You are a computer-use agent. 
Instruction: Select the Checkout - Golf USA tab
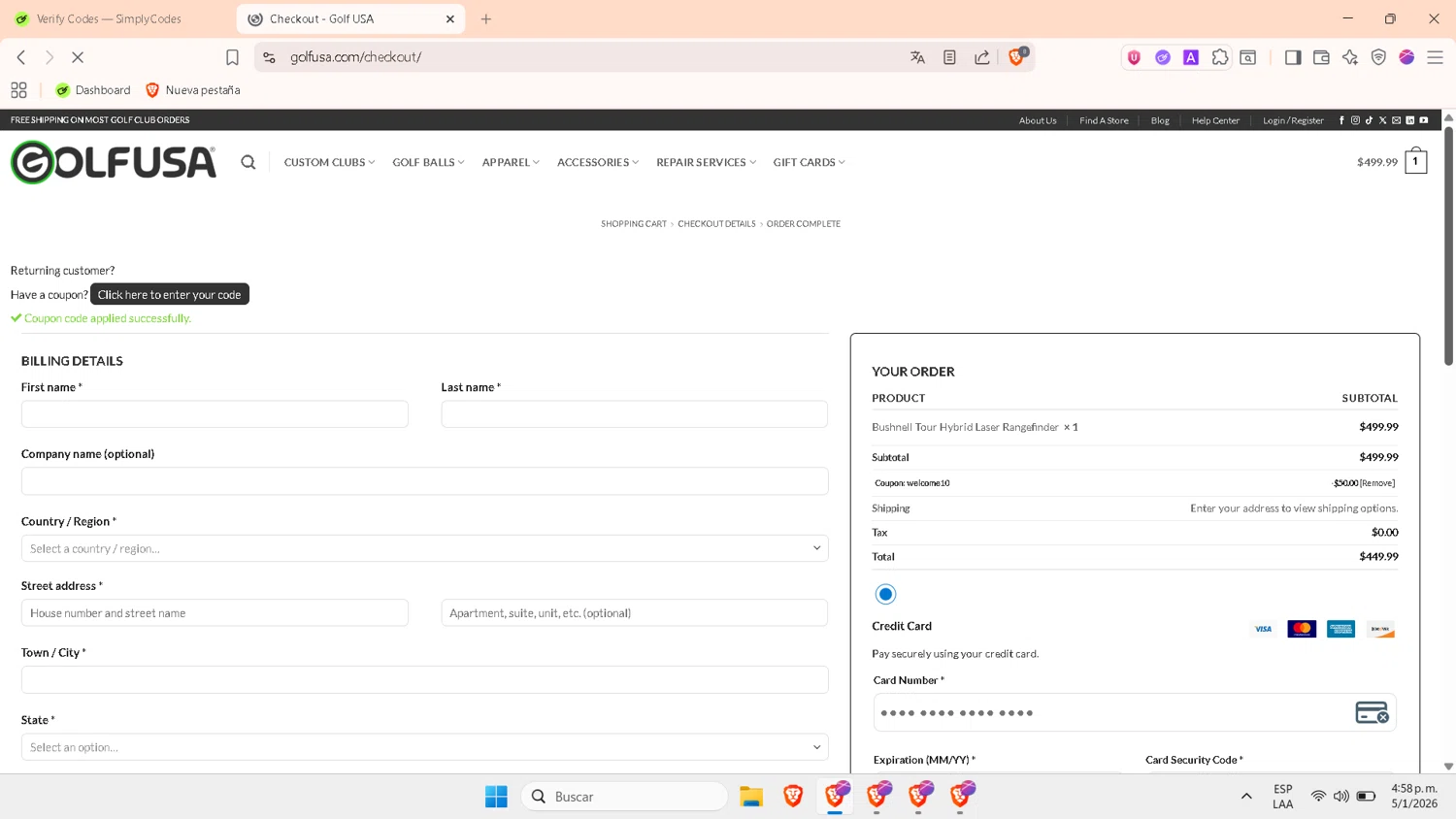[x=350, y=18]
